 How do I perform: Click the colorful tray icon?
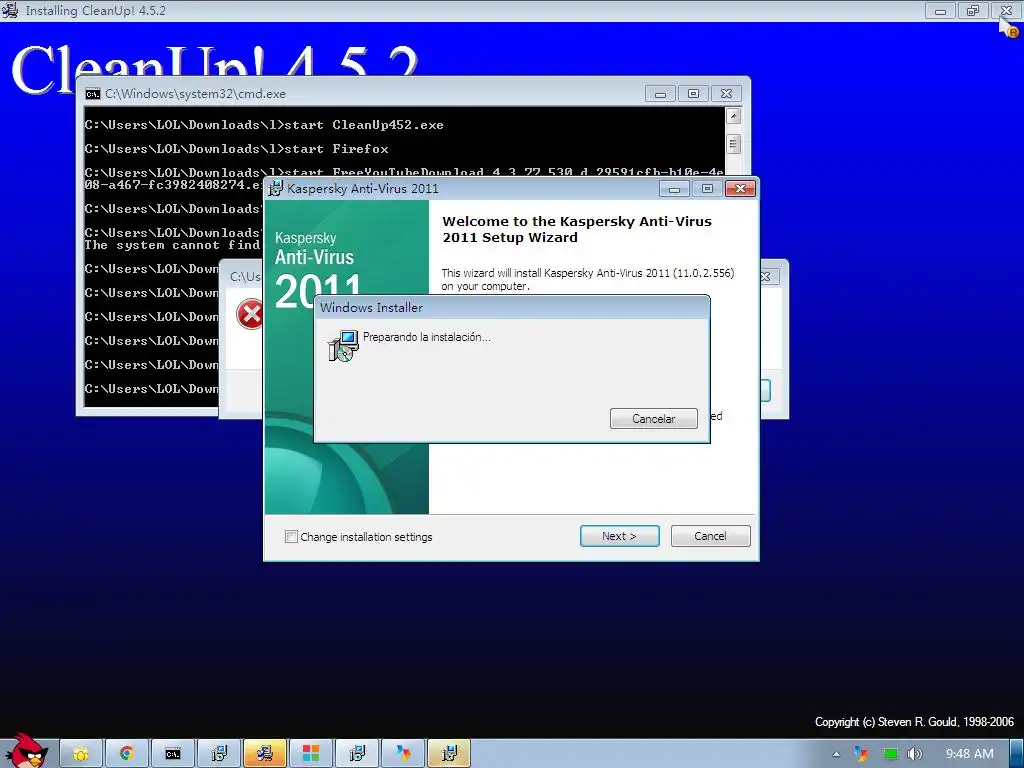click(x=861, y=754)
